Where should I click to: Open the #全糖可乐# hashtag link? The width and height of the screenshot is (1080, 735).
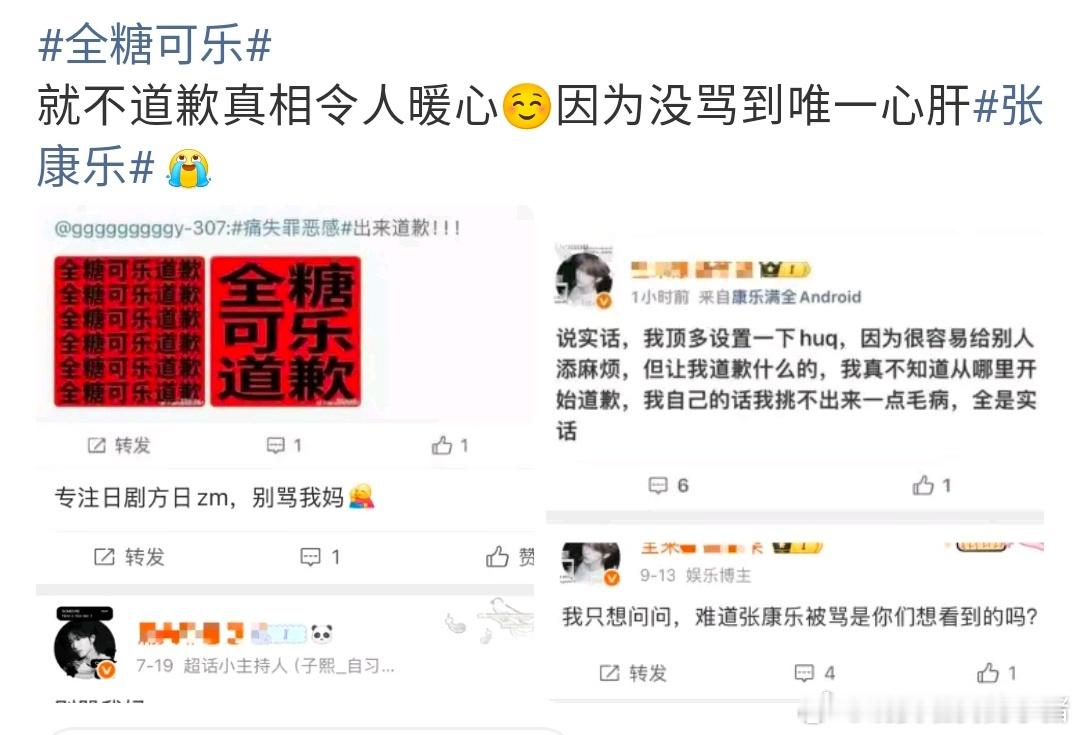[x=154, y=44]
